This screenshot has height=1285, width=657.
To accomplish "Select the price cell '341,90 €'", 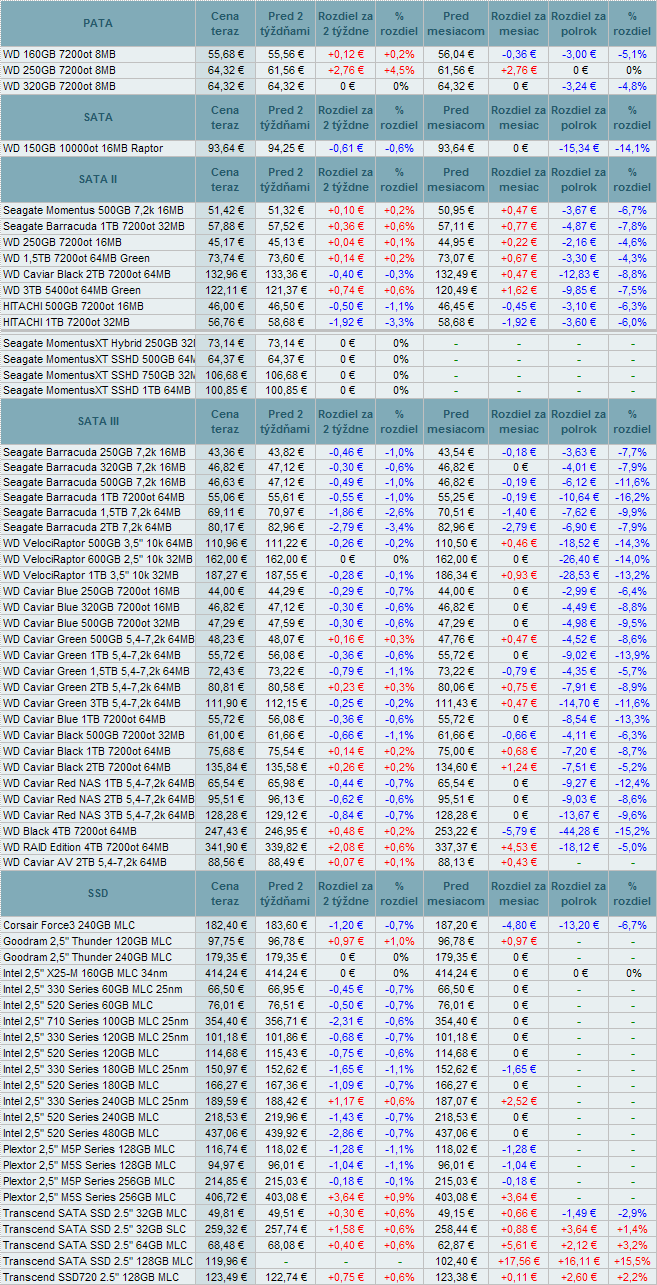I will coord(226,848).
